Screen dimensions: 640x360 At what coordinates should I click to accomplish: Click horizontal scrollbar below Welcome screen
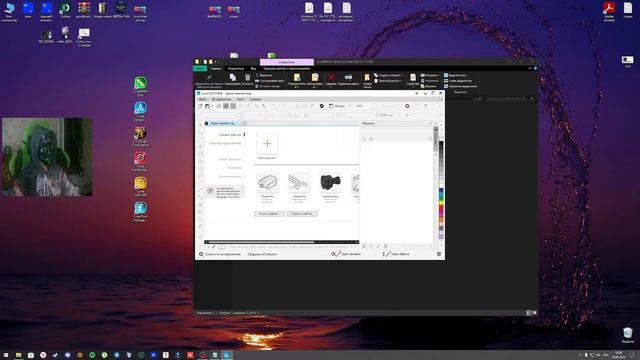pyautogui.click(x=281, y=242)
